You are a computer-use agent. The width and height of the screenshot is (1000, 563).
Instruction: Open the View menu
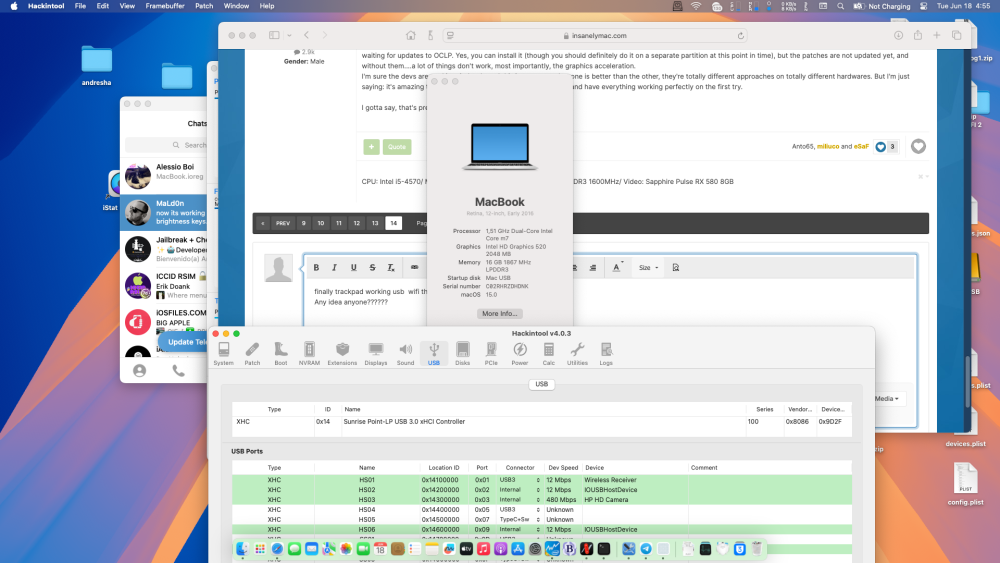[x=127, y=6]
